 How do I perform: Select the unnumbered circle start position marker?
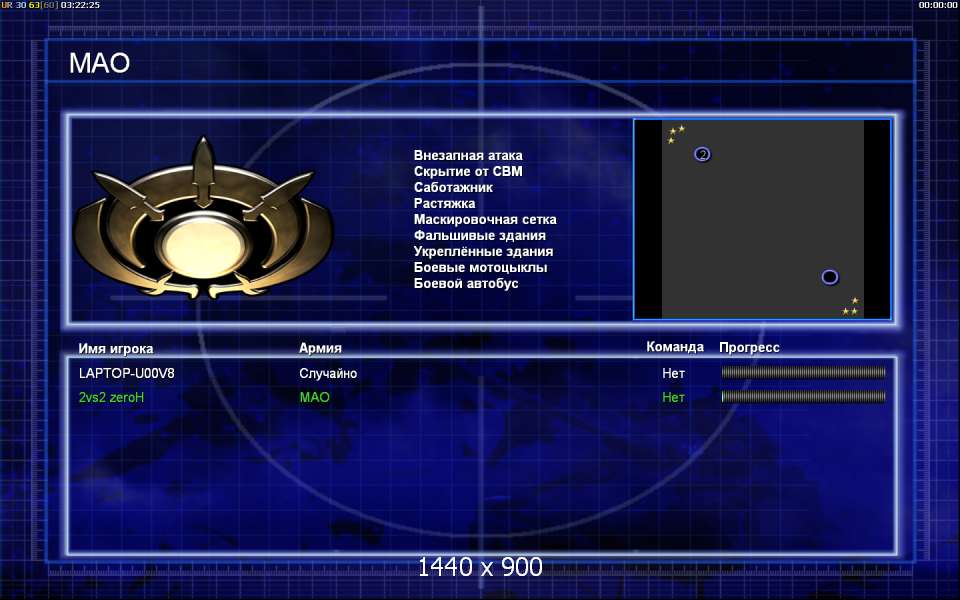(x=830, y=277)
